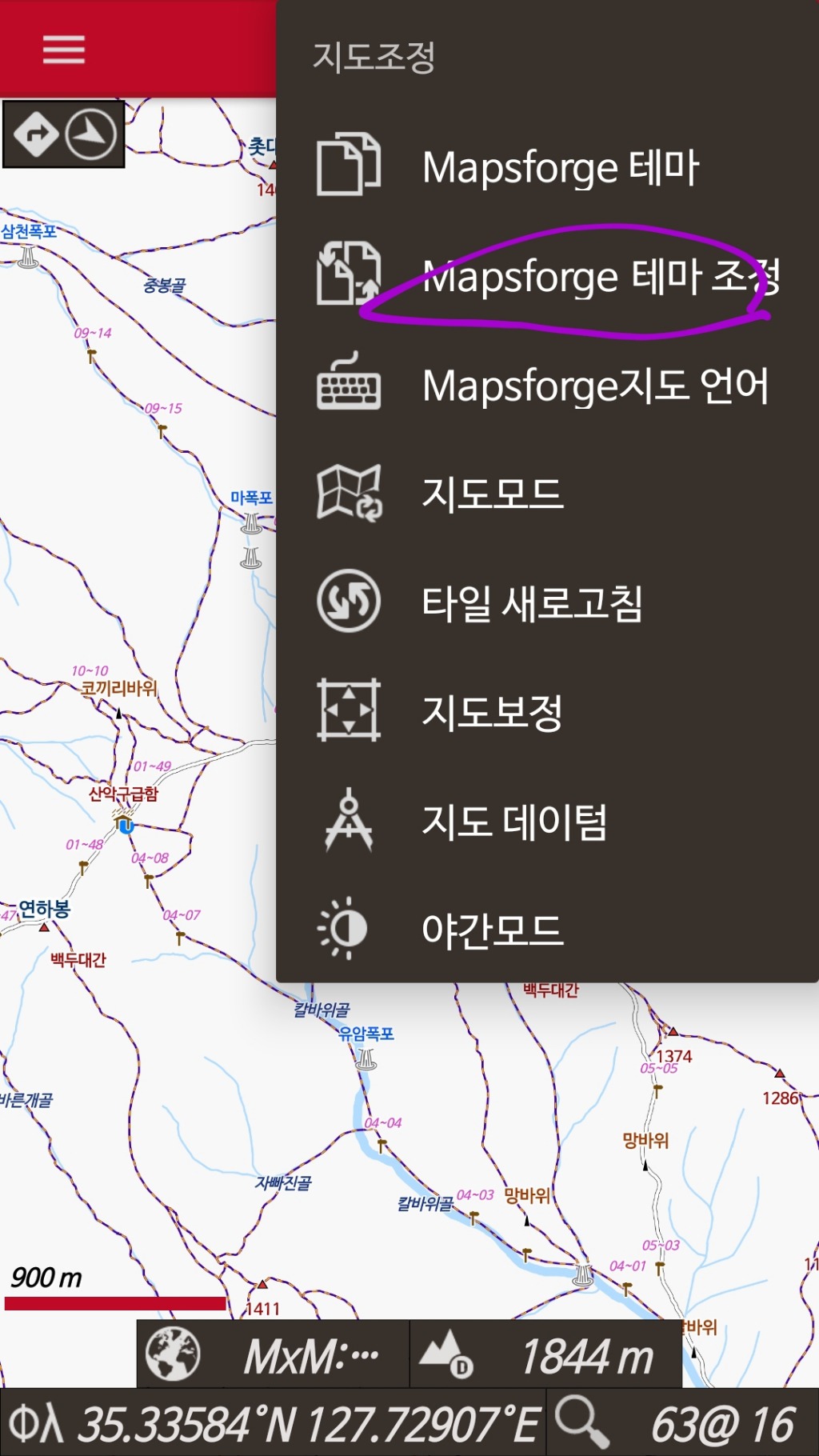819x1456 pixels.
Task: Tap the 900 m scale bar
Action: pyautogui.click(x=115, y=1303)
